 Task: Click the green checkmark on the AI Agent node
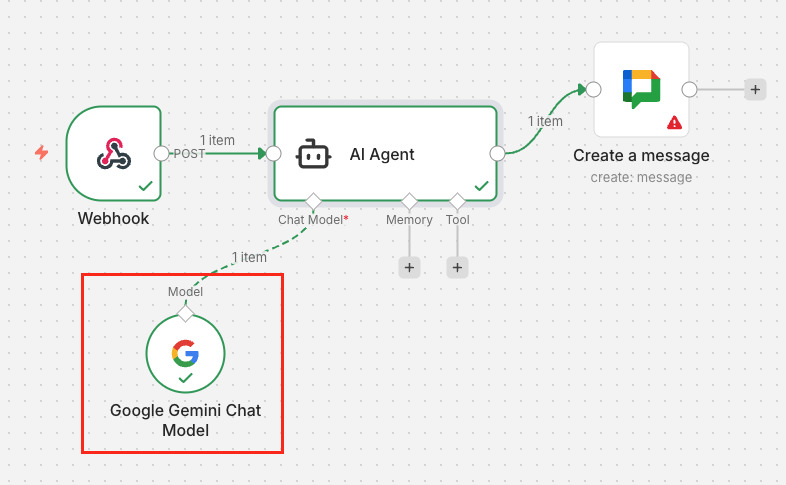coord(481,186)
